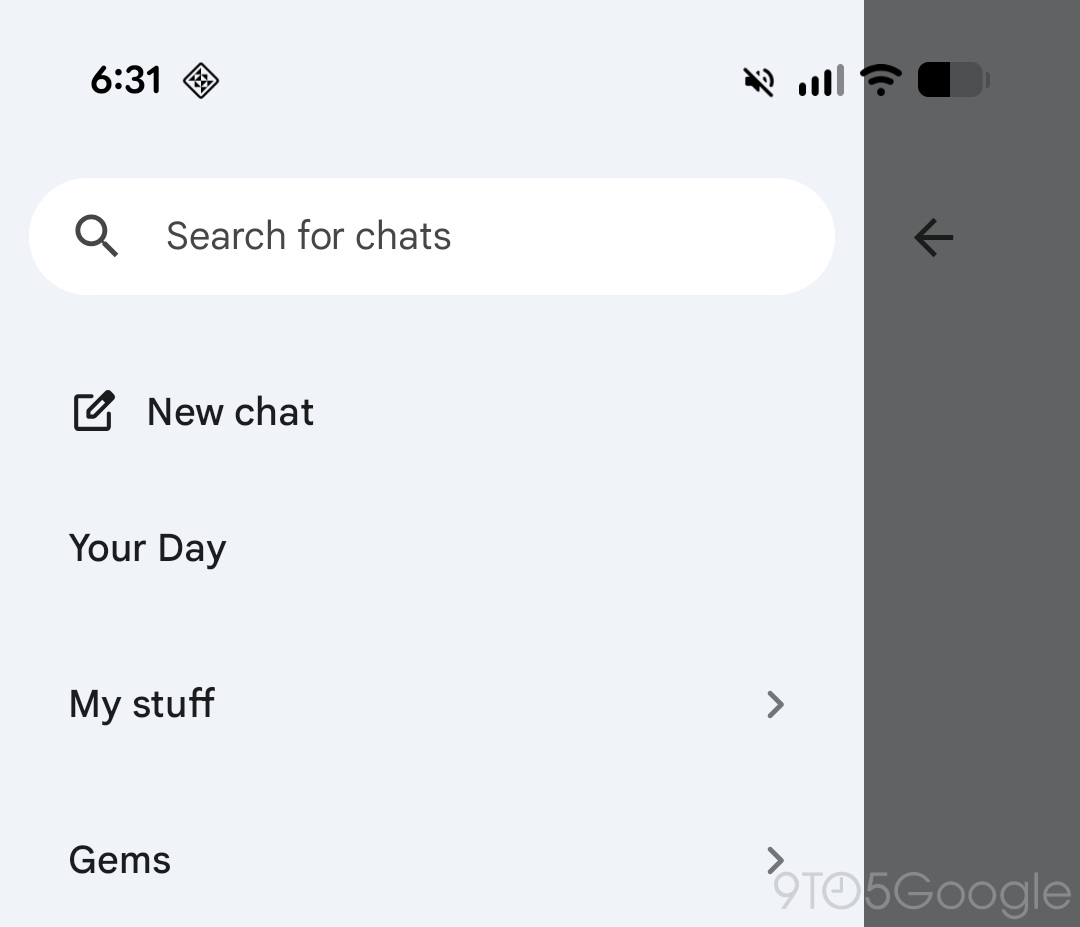Open the Gems list

pyautogui.click(x=120, y=860)
